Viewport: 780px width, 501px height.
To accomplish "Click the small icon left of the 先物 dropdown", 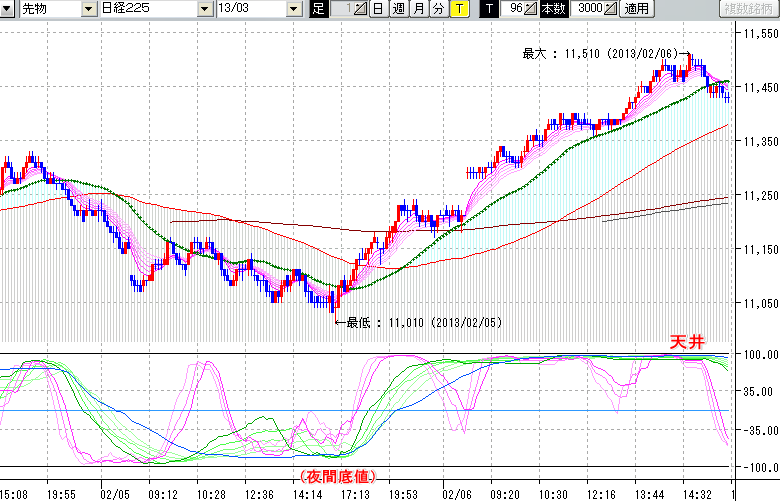I will click(x=8, y=9).
